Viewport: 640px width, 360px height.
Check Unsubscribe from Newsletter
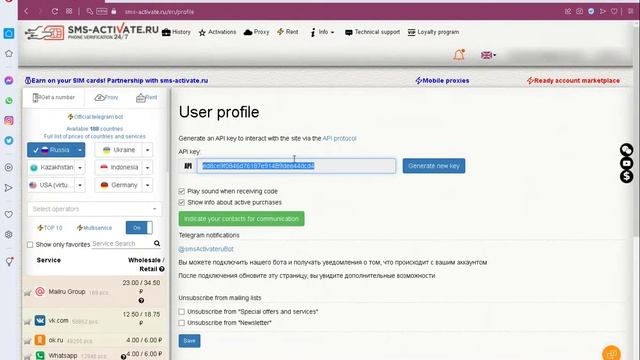[182, 323]
